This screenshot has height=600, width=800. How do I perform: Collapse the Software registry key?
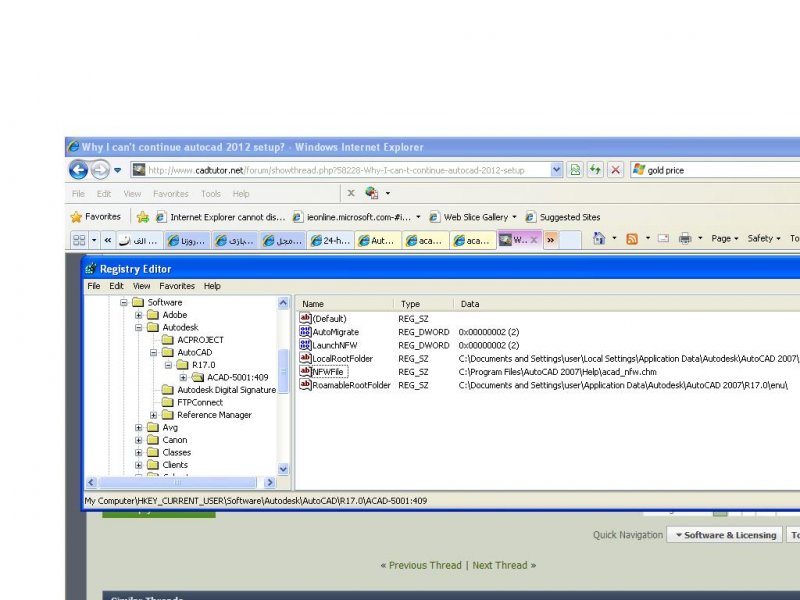(123, 303)
